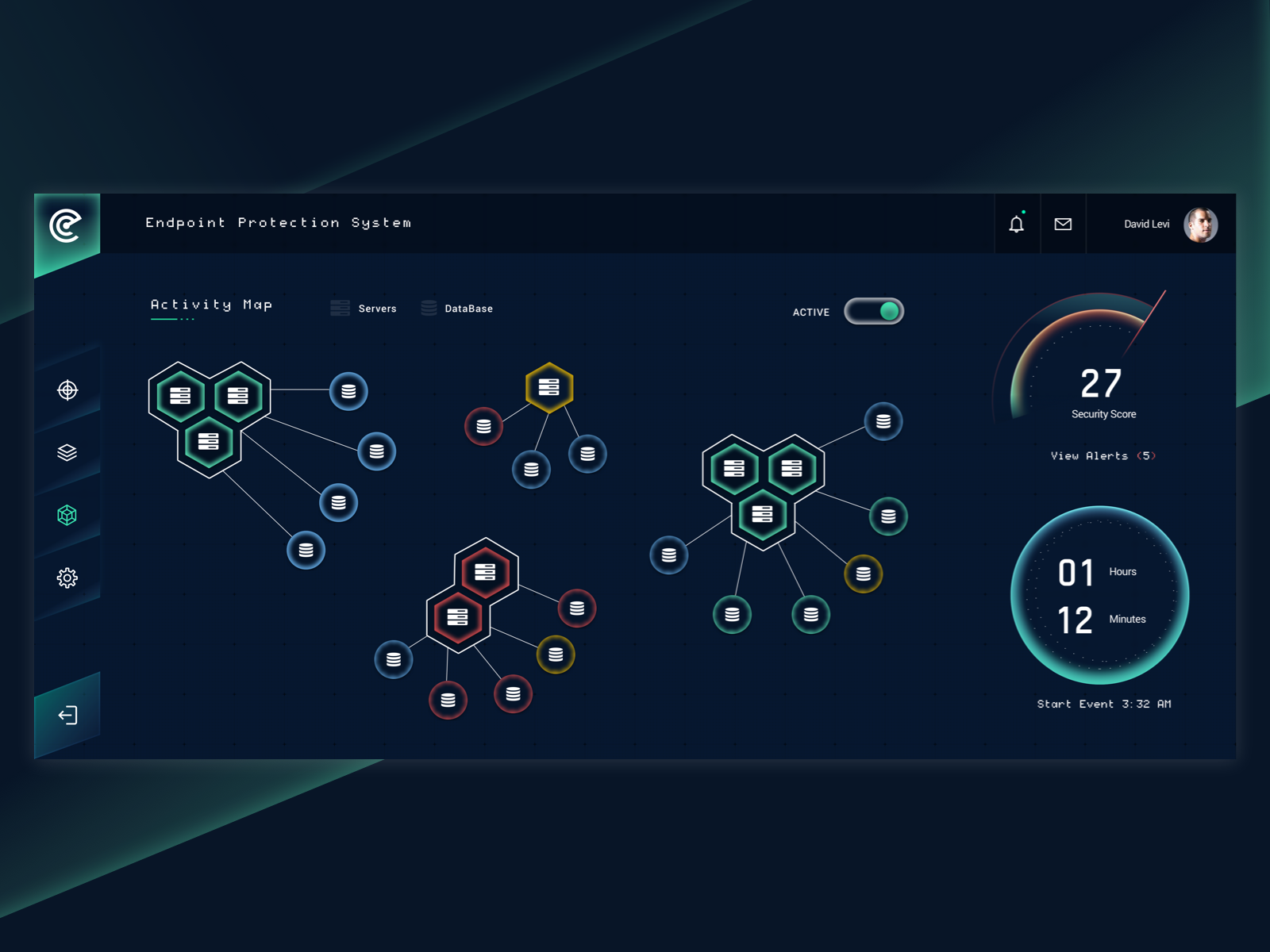This screenshot has width=1270, height=952.
Task: Open notifications via the bell icon
Action: [x=1017, y=224]
